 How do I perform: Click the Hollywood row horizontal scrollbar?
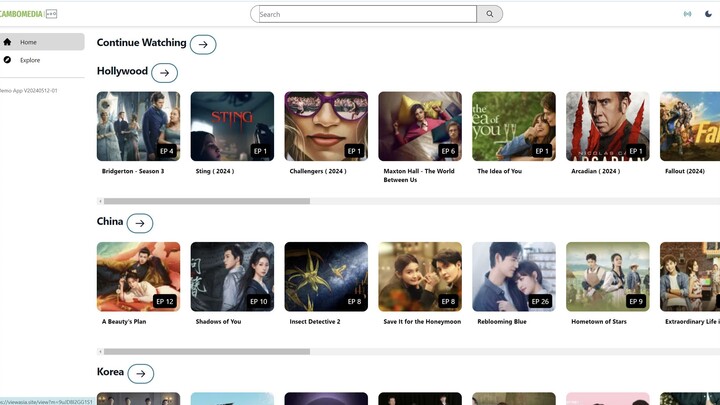point(206,201)
